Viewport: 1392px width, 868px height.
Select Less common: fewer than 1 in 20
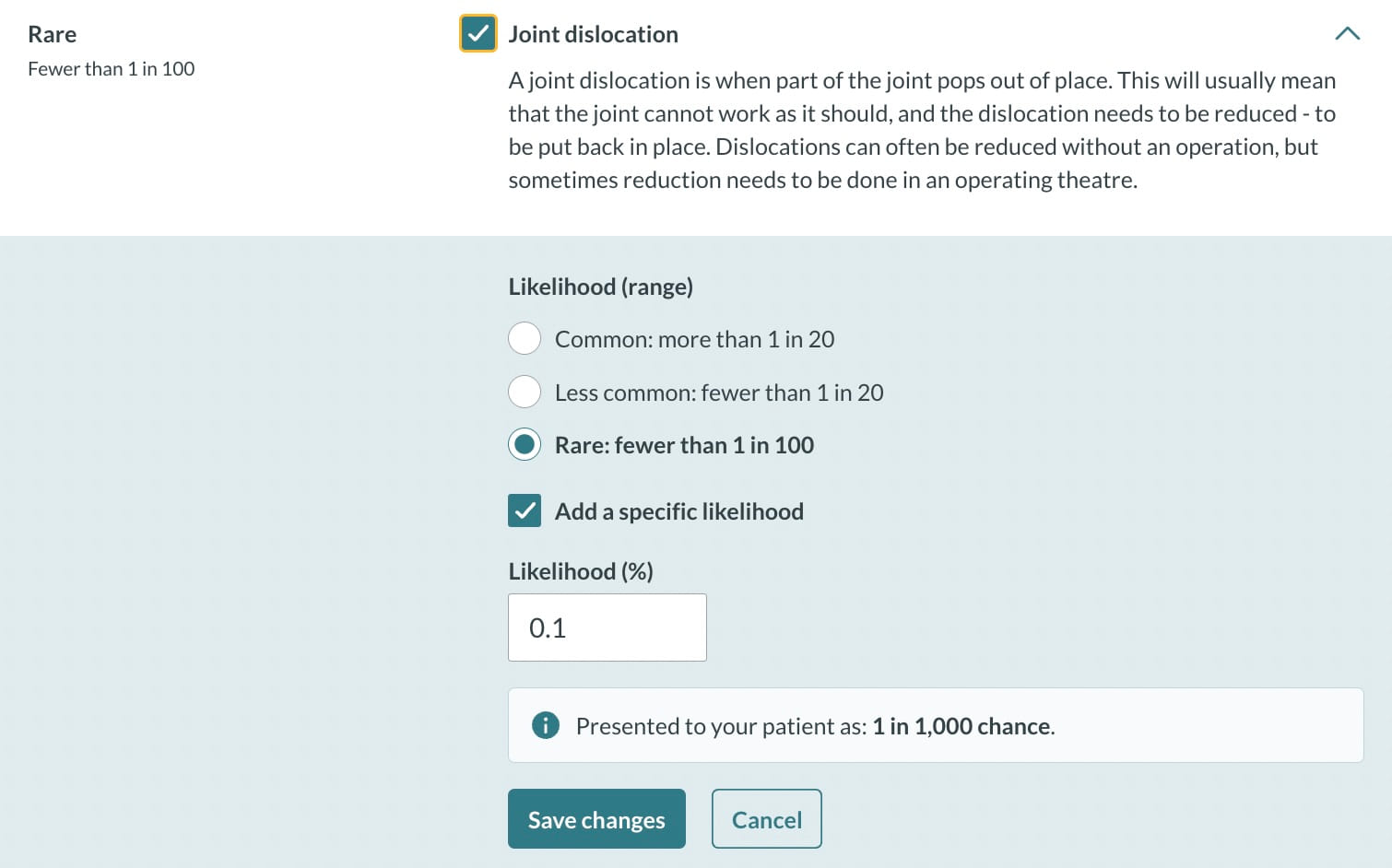[525, 392]
